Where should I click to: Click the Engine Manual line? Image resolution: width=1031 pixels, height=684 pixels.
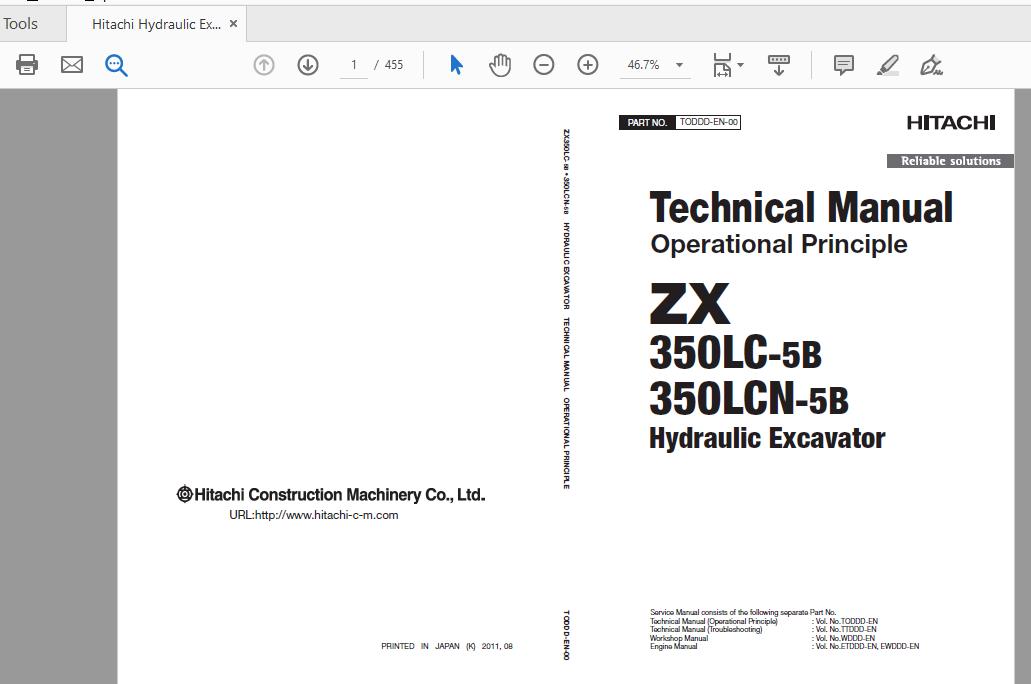pos(673,647)
